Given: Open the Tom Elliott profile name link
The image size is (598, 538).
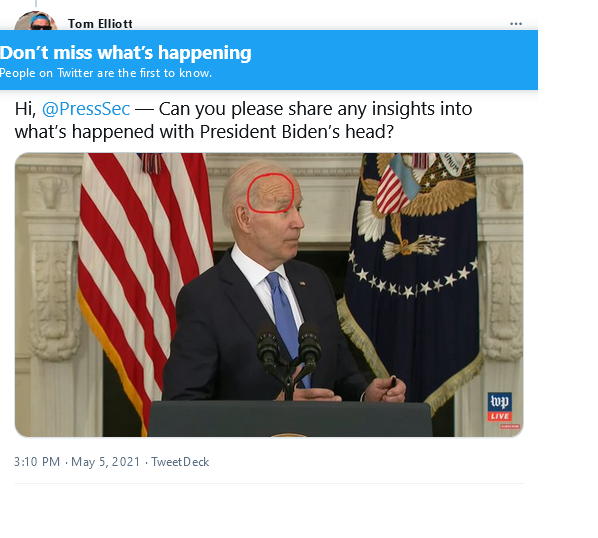Looking at the screenshot, I should (100, 24).
